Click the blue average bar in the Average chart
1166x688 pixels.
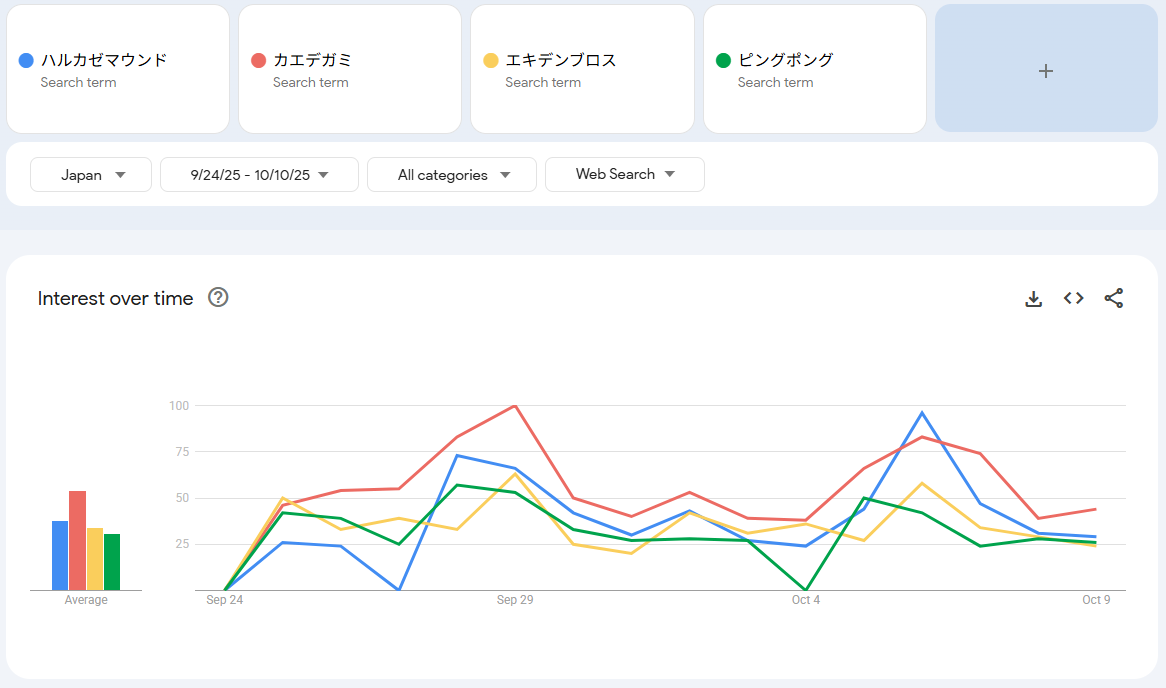coord(60,556)
